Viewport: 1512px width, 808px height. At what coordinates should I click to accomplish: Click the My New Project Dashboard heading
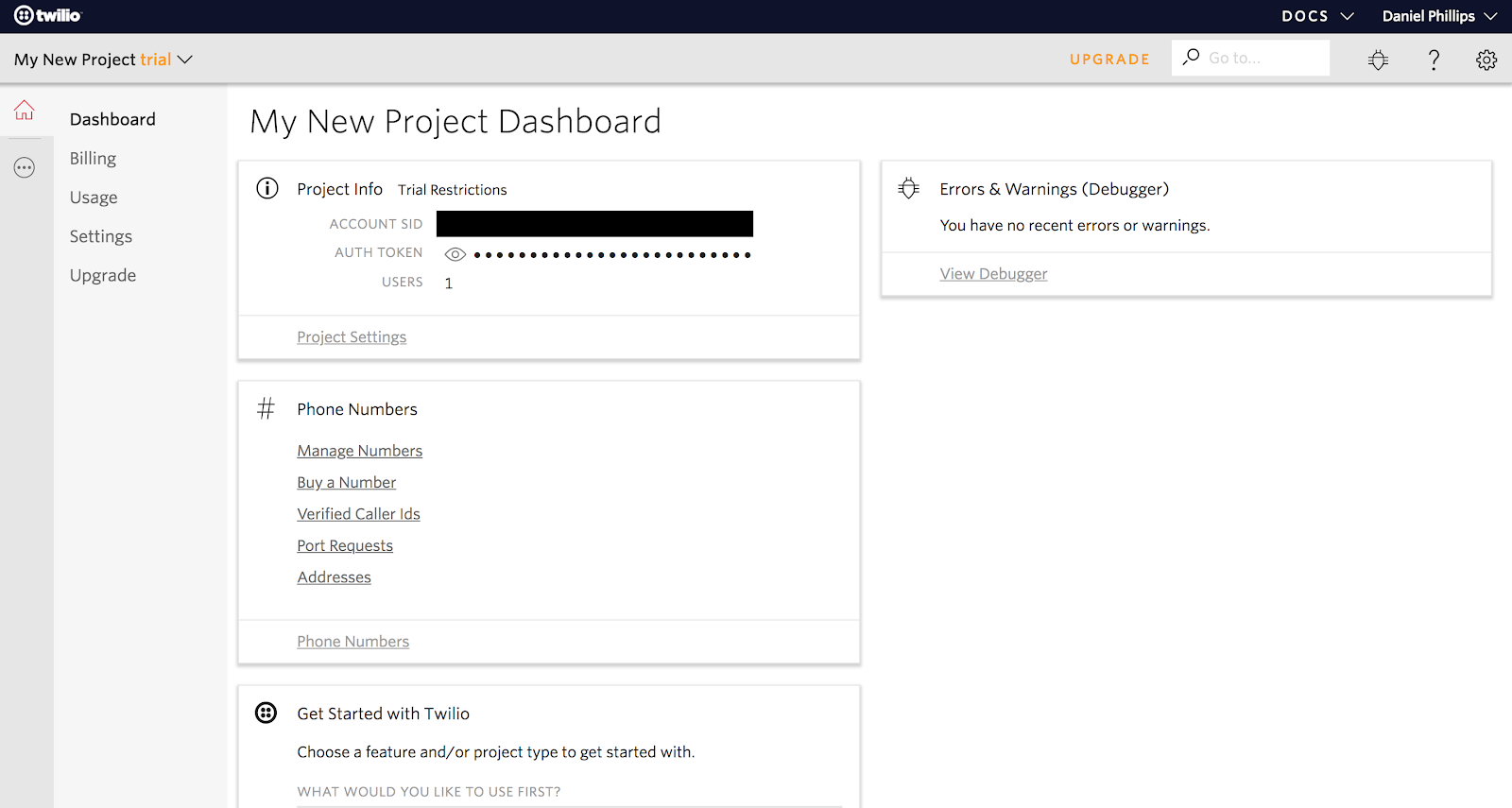(x=455, y=121)
